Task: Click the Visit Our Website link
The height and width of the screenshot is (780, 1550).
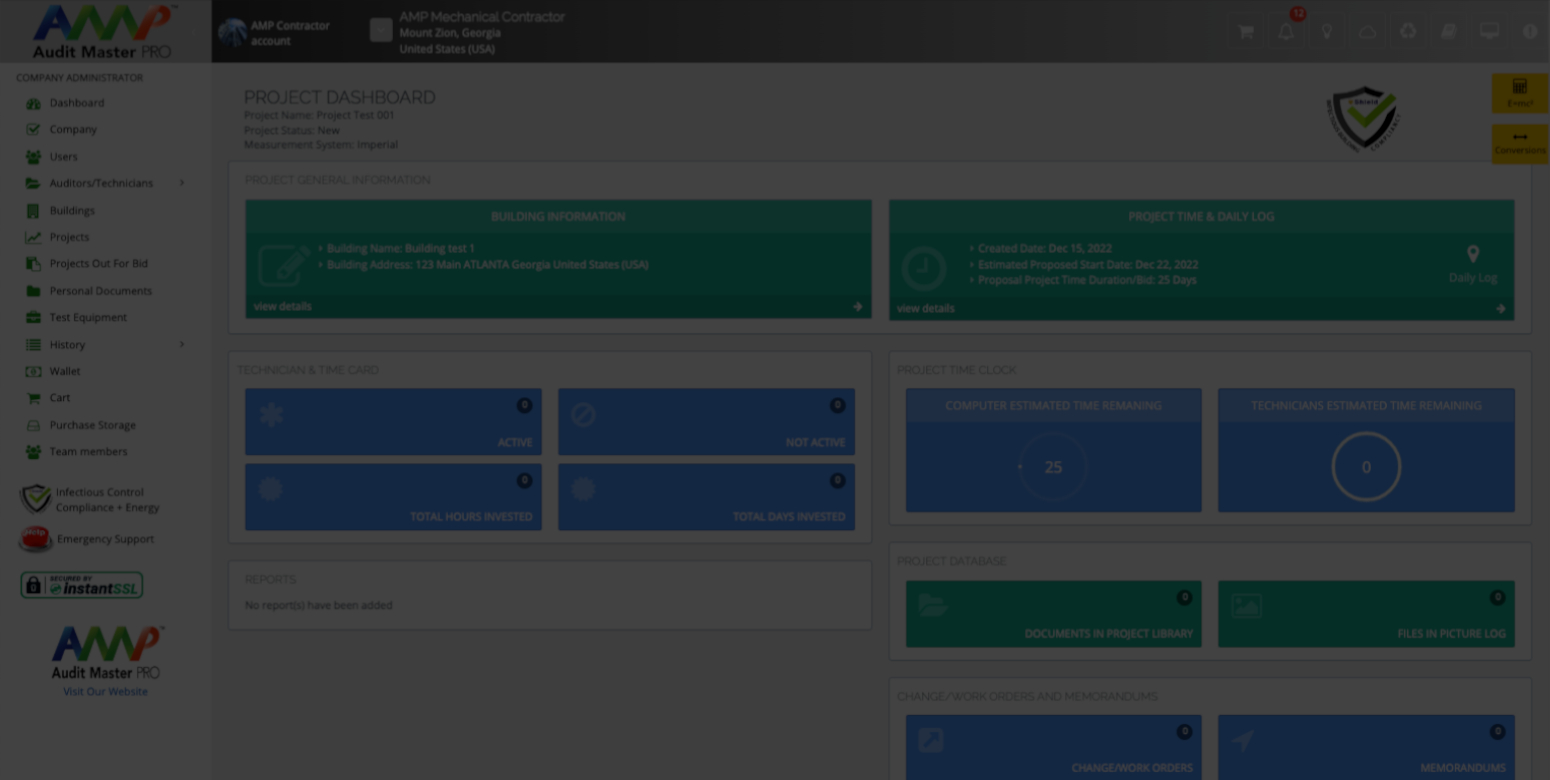Action: (105, 691)
